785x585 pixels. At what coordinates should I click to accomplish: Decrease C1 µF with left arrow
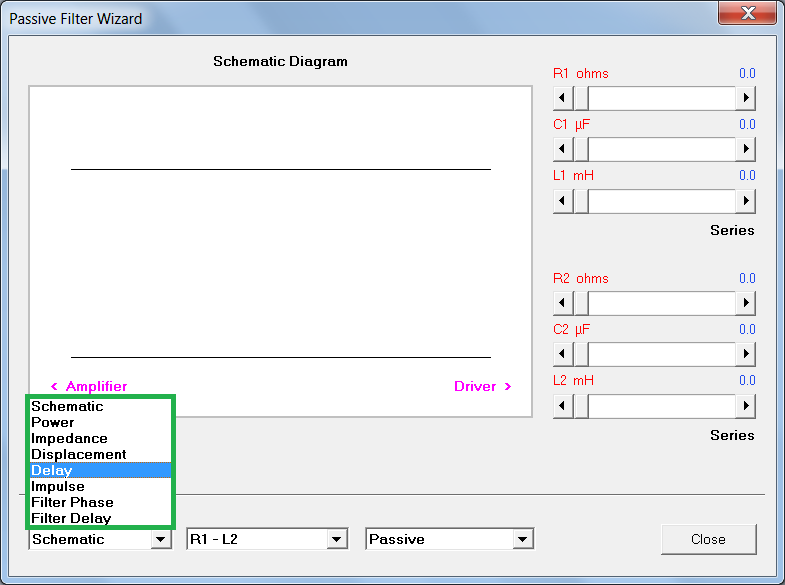click(x=562, y=149)
